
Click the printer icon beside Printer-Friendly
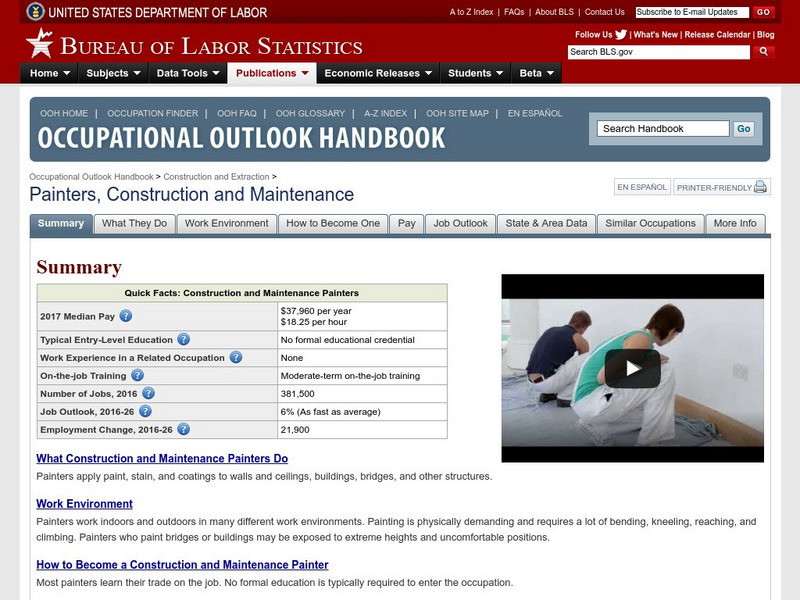(x=760, y=187)
